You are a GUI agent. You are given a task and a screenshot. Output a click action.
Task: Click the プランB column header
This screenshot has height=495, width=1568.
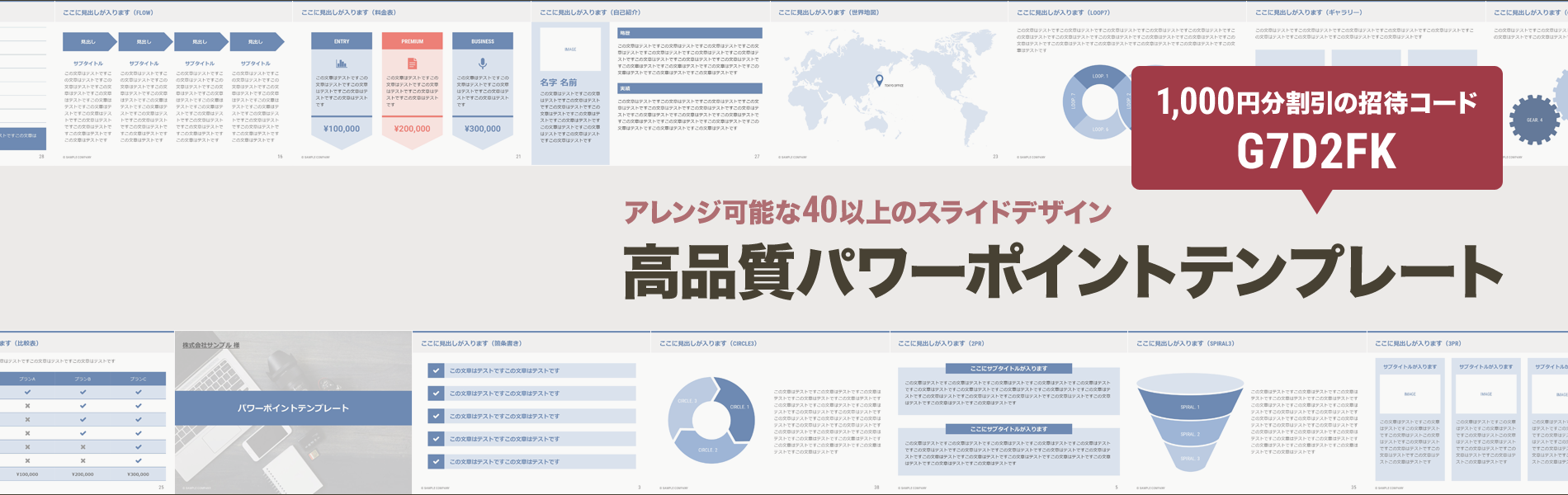pyautogui.click(x=83, y=379)
